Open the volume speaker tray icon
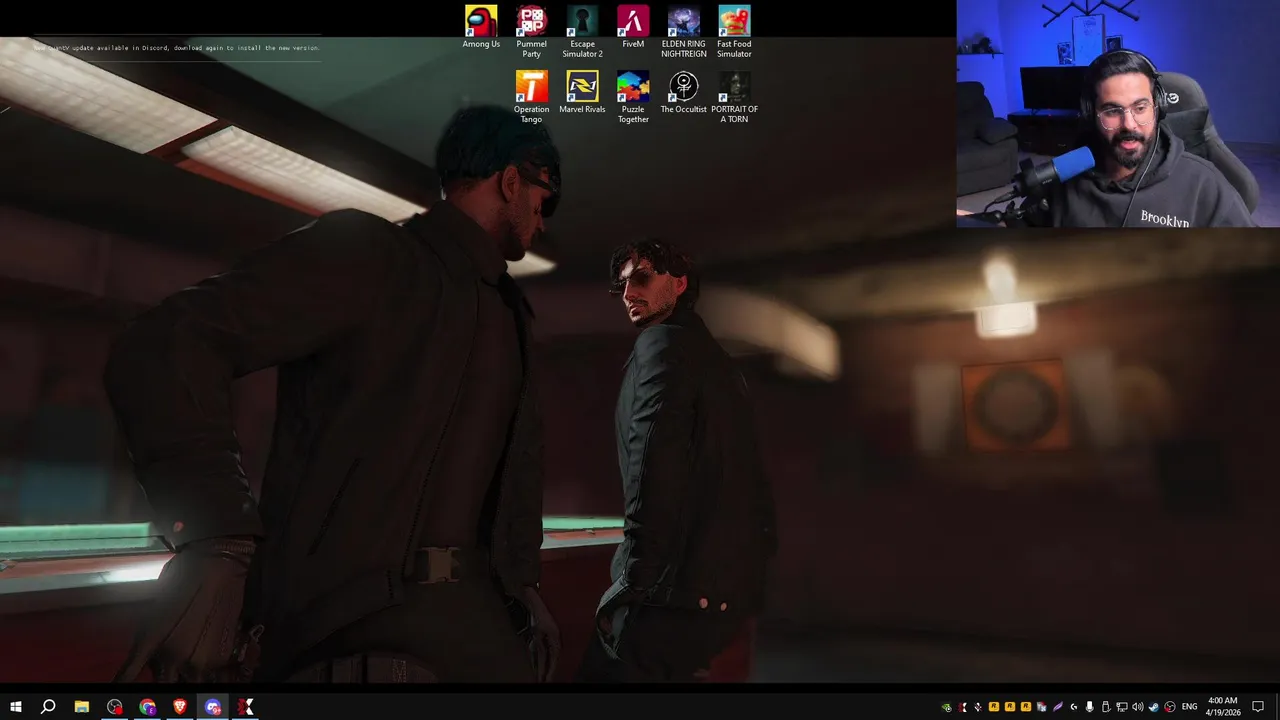The height and width of the screenshot is (720, 1280). click(x=1138, y=707)
